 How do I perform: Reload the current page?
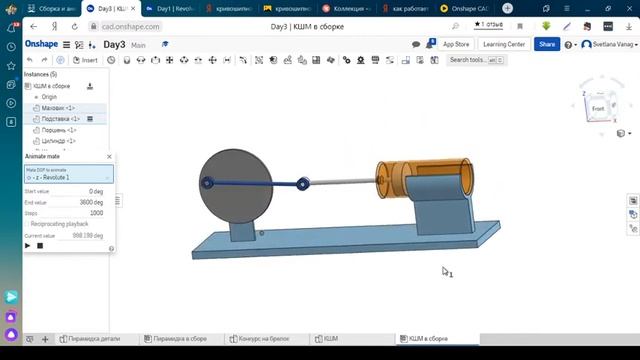(74, 27)
